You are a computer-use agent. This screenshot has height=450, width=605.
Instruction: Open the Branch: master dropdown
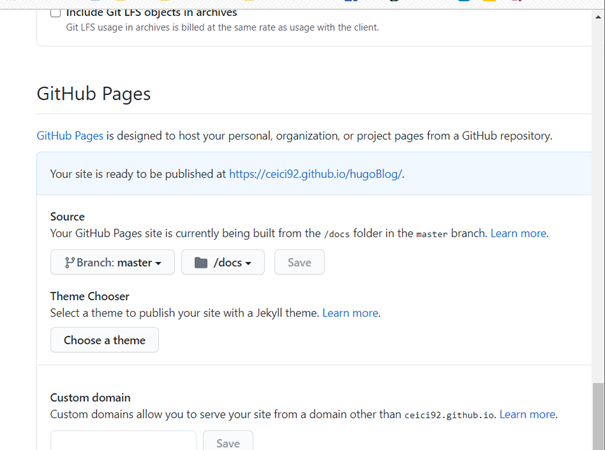point(112,262)
